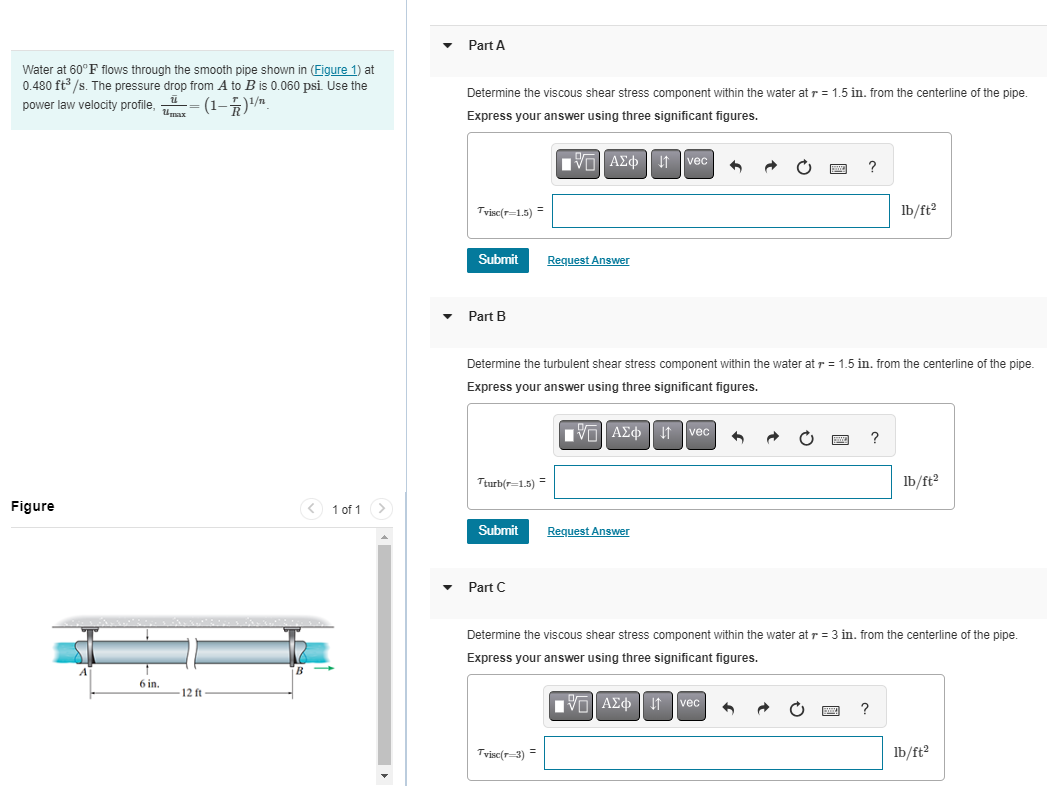1047x786 pixels.
Task: Redo edit in Part A toolbar
Action: [771, 166]
